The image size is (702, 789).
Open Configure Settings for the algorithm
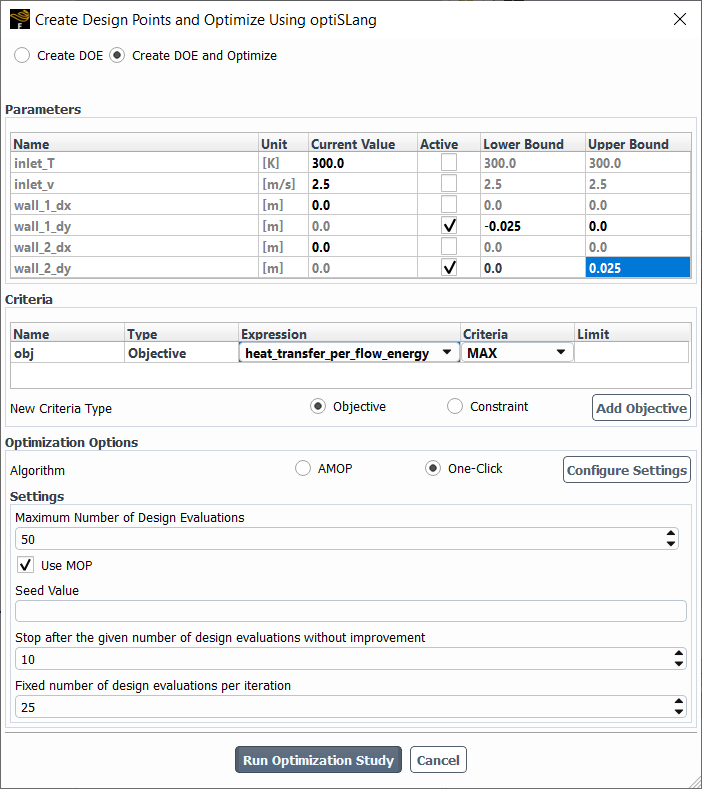(x=627, y=469)
